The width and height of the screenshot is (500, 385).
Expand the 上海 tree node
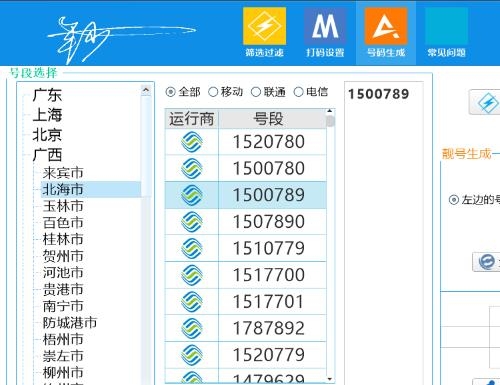(x=47, y=115)
